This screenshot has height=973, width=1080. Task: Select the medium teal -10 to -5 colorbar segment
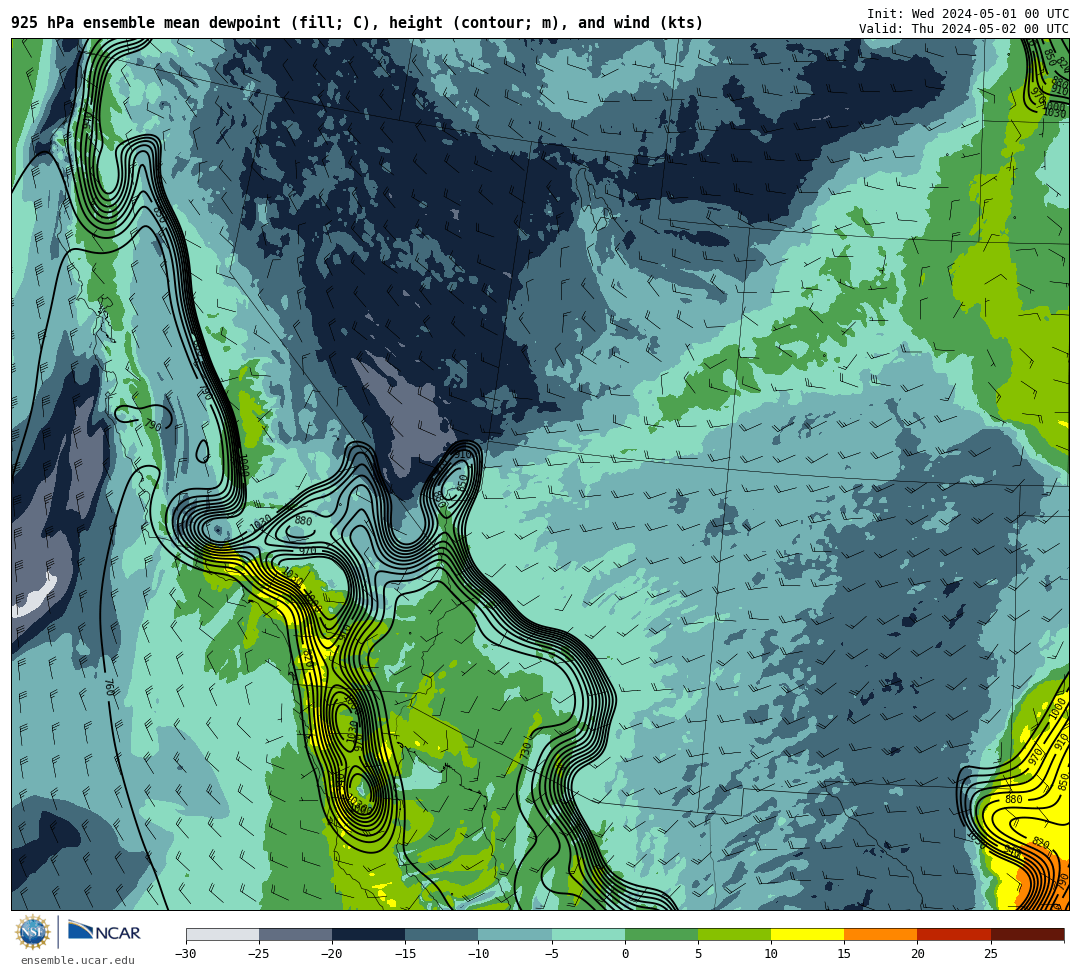515,934
